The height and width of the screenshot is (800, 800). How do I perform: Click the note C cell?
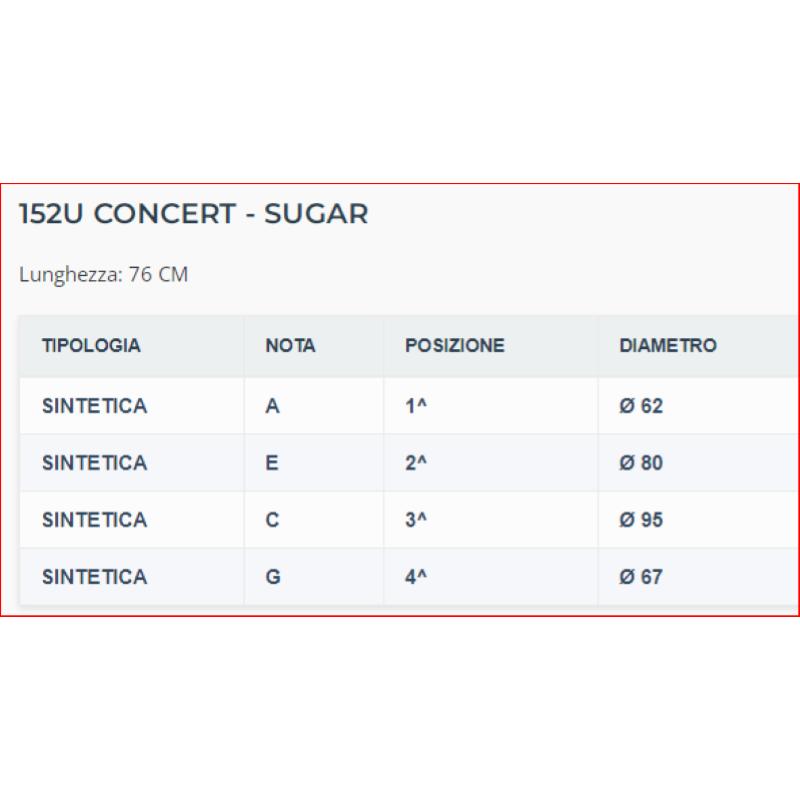pos(272,520)
